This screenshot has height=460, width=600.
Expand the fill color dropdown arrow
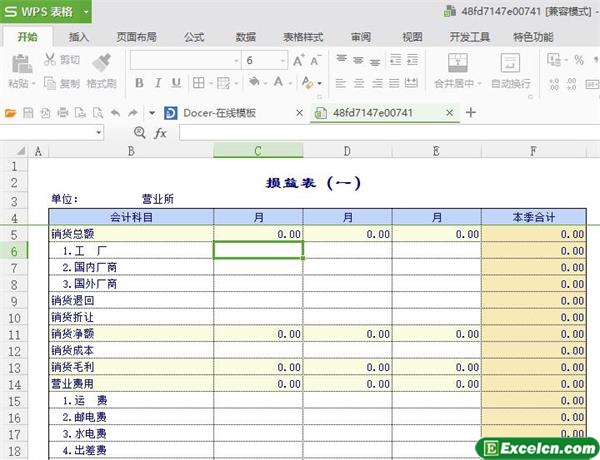tap(265, 83)
